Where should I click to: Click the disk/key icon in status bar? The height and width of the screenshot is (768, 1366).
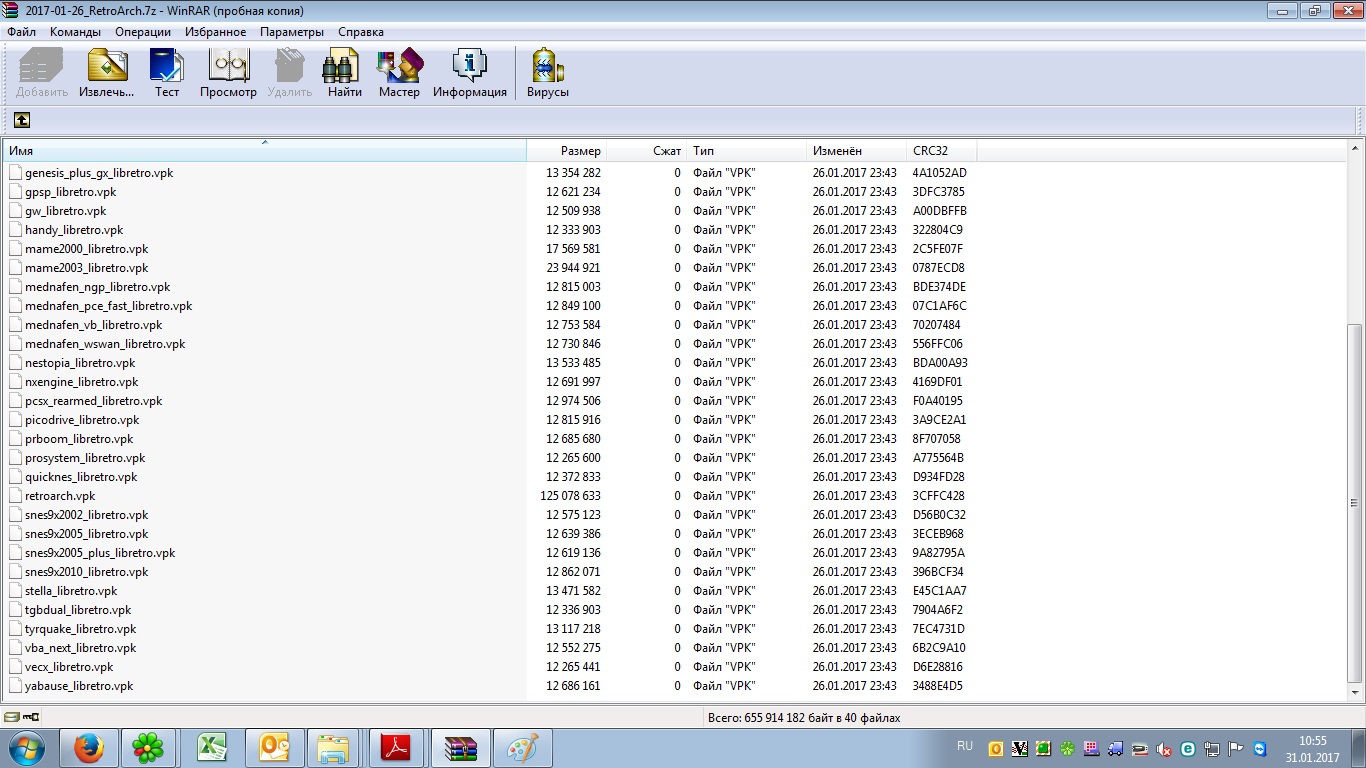[21, 717]
